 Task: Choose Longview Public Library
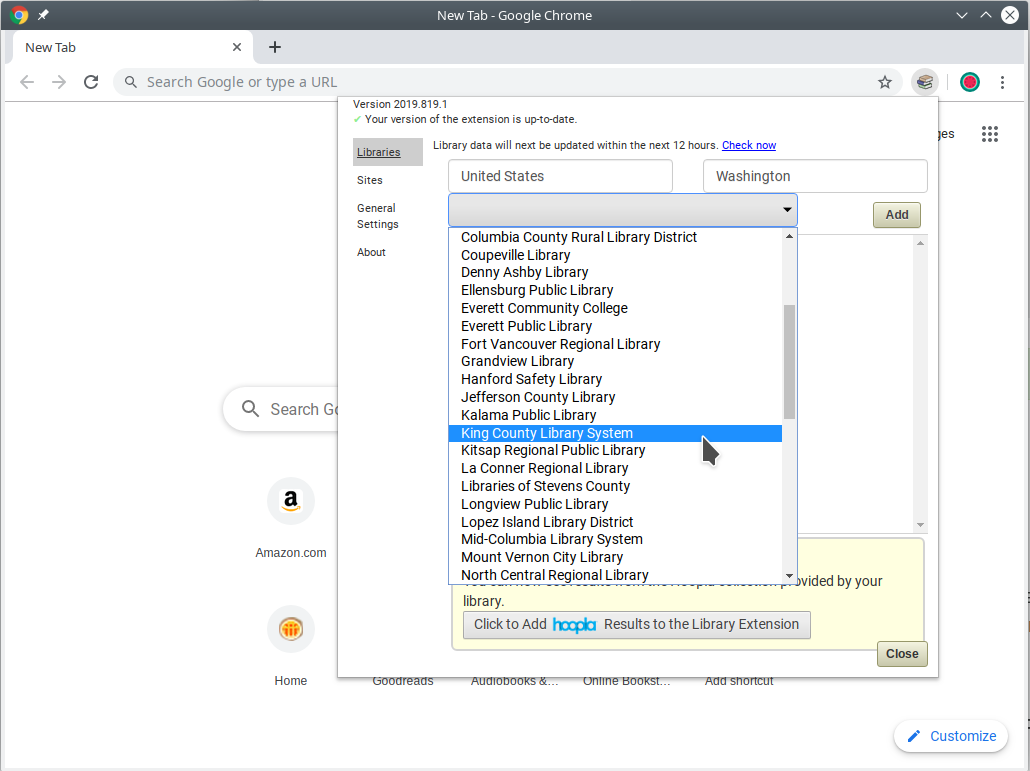point(616,504)
